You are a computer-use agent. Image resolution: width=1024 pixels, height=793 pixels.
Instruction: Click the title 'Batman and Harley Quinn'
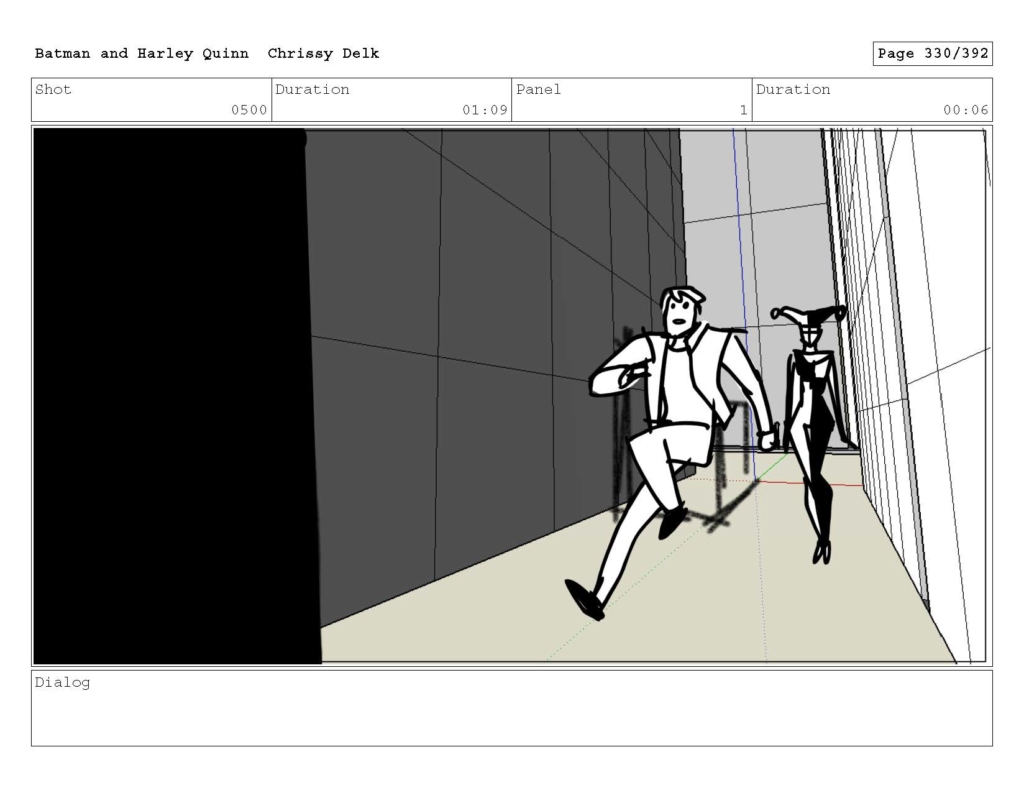pyautogui.click(x=142, y=54)
